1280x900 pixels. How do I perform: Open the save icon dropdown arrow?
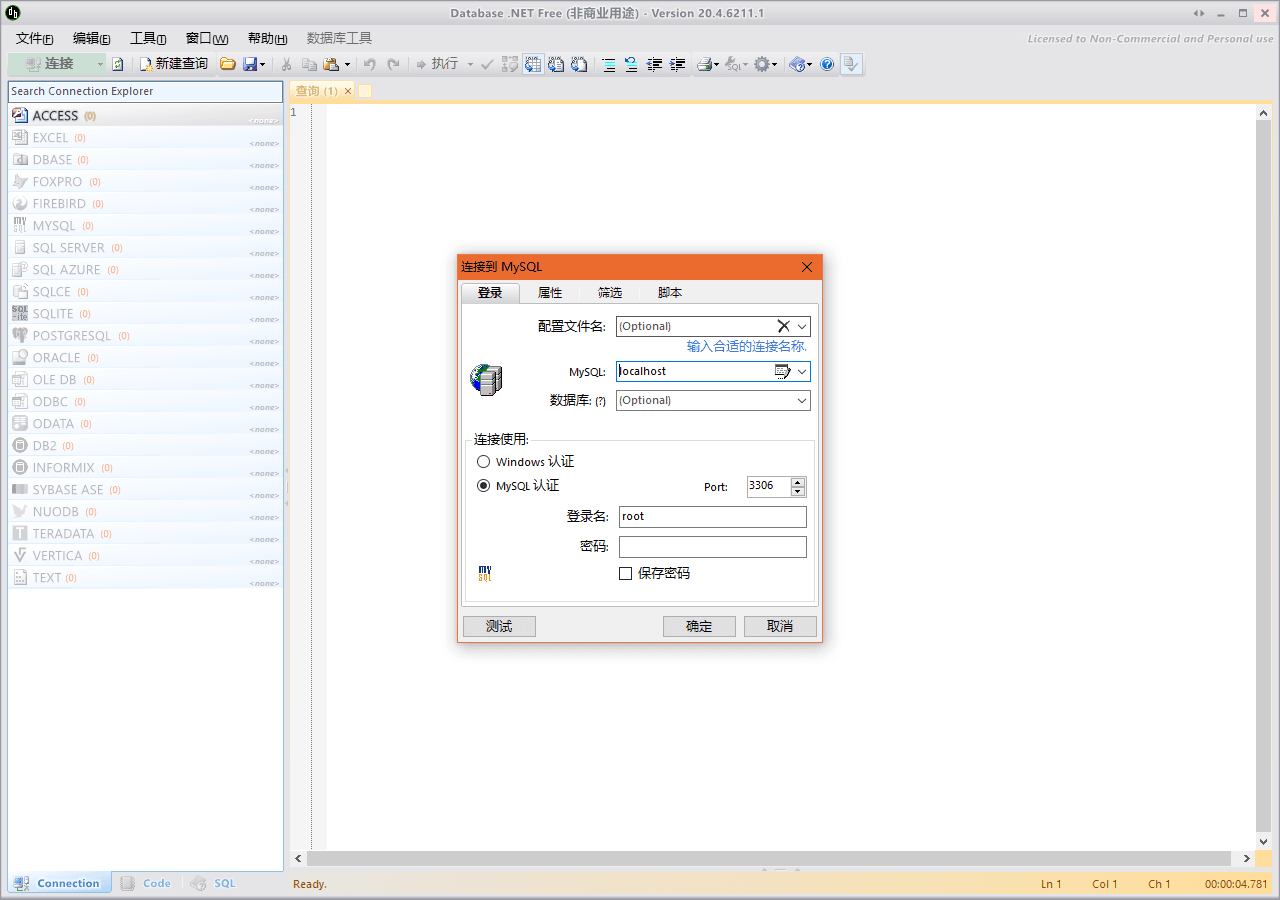pos(263,64)
